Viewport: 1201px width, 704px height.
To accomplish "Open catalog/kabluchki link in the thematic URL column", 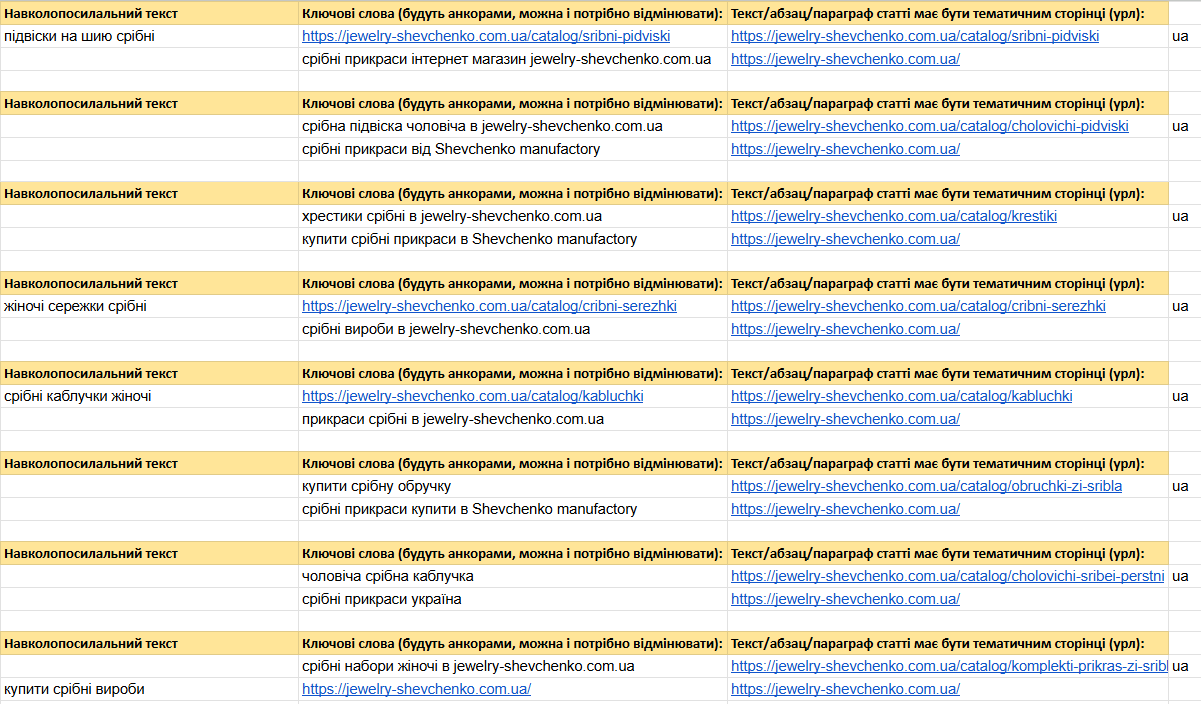I will (901, 396).
